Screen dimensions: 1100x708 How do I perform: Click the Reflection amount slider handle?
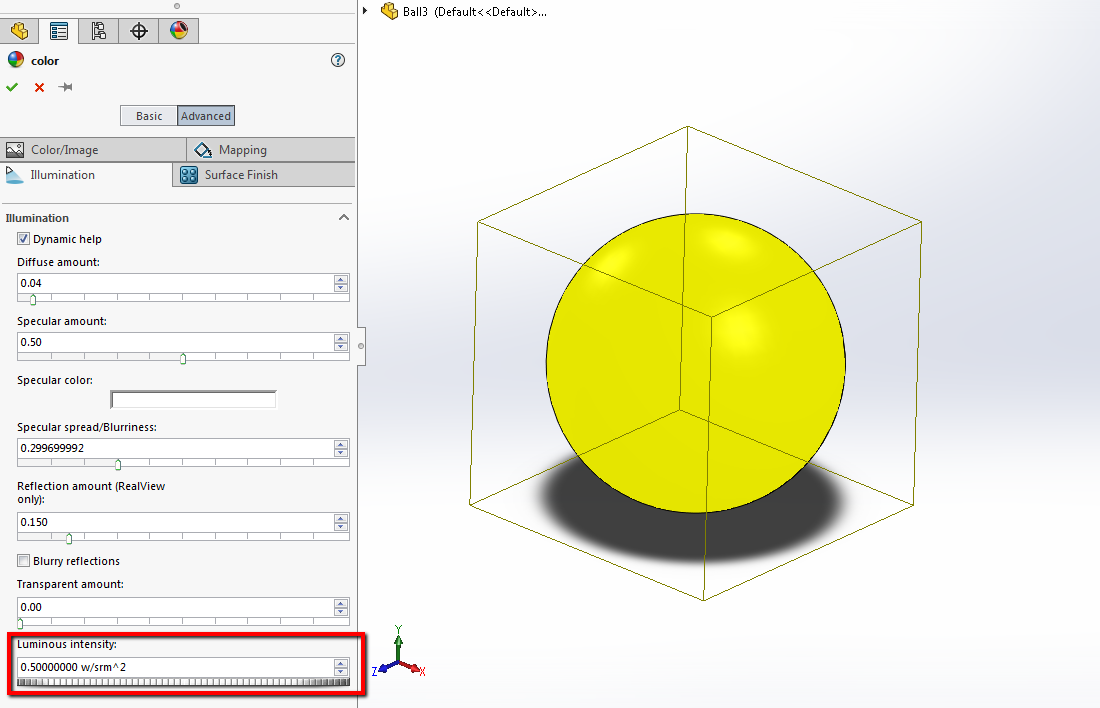point(69,539)
